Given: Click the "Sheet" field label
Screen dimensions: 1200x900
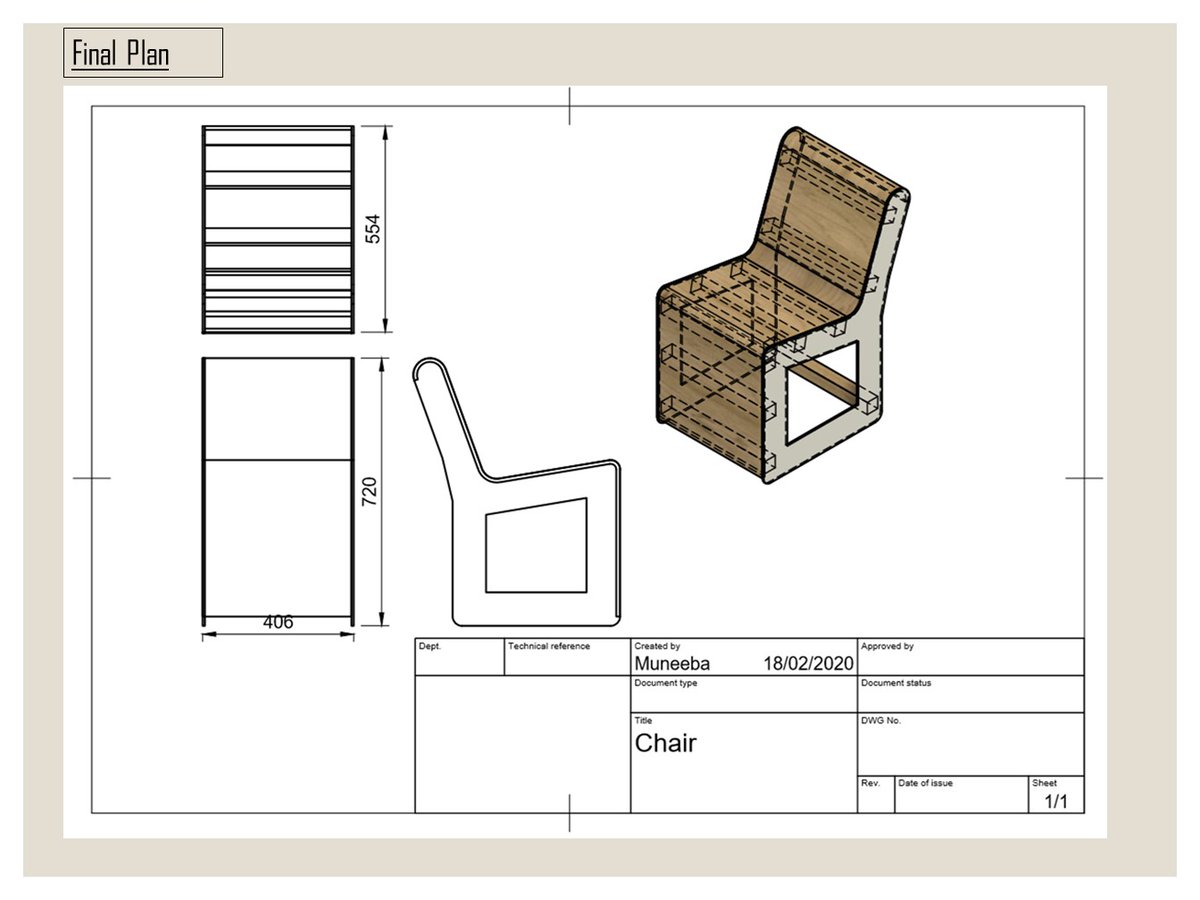Looking at the screenshot, I should click(1044, 783).
